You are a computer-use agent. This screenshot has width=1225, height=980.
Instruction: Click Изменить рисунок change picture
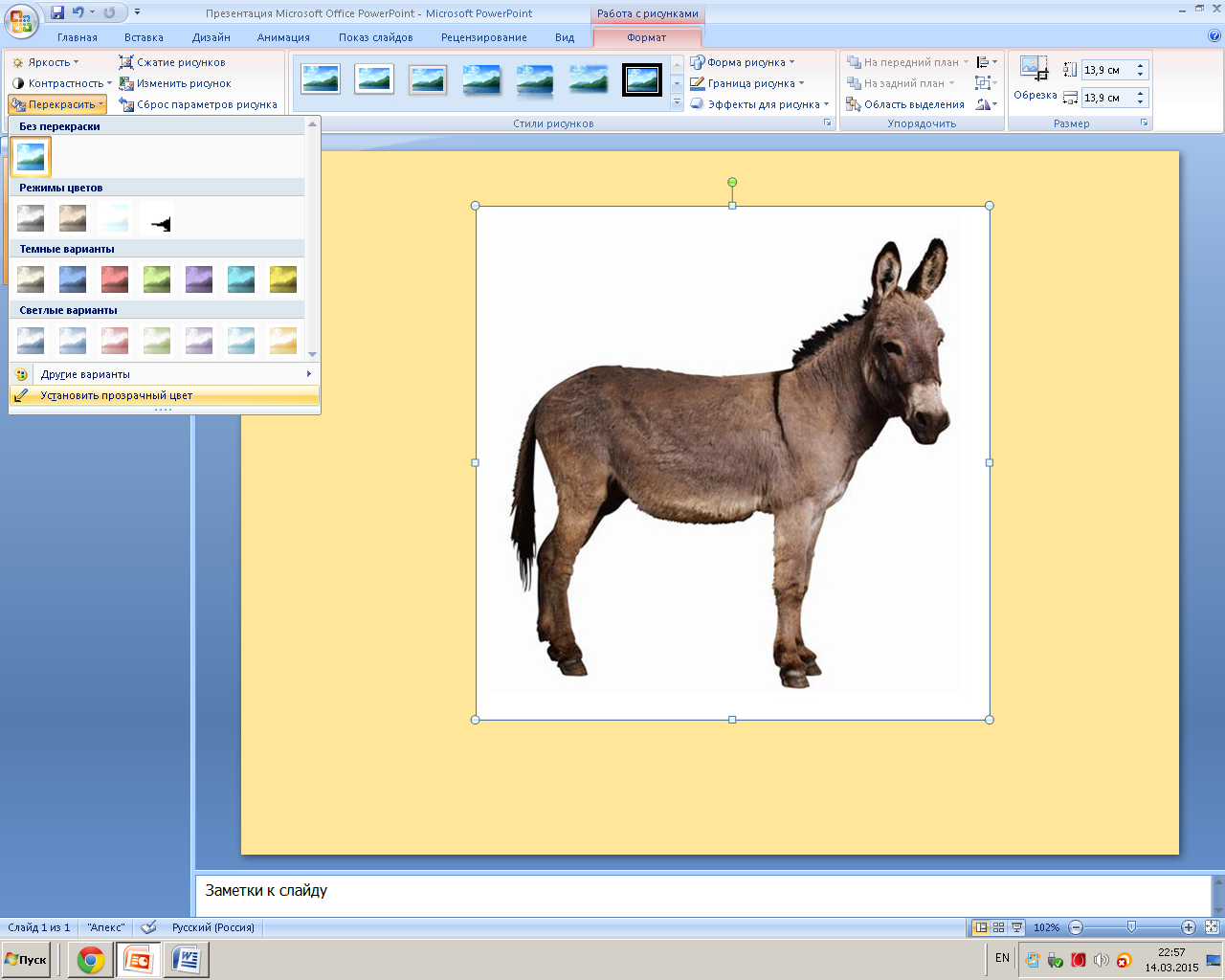pos(175,83)
